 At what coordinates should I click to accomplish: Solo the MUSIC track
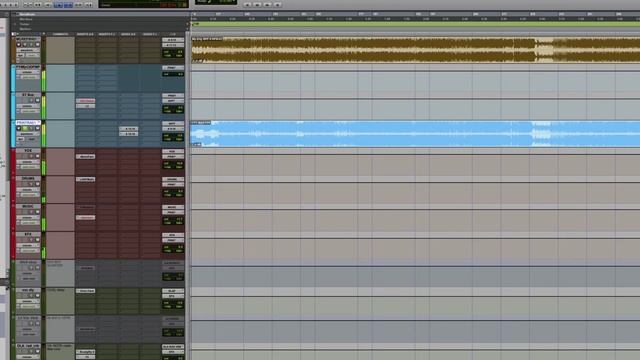[x=31, y=212]
